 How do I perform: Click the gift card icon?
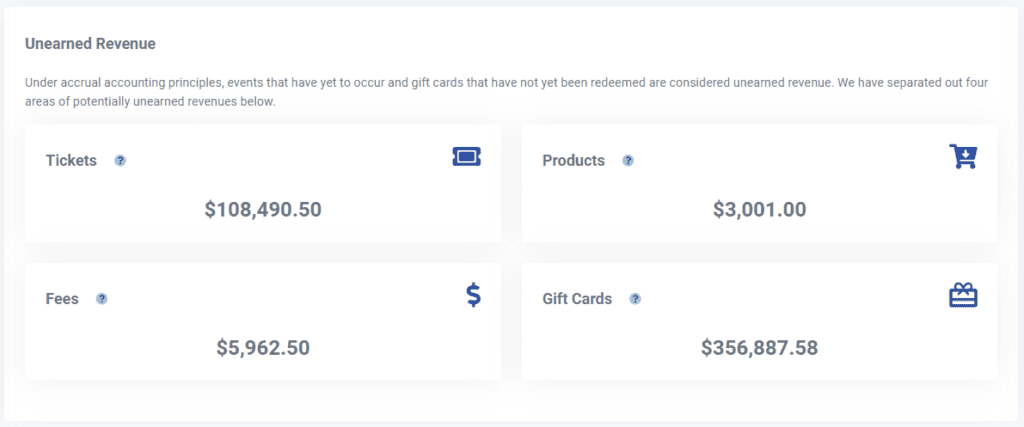point(962,295)
